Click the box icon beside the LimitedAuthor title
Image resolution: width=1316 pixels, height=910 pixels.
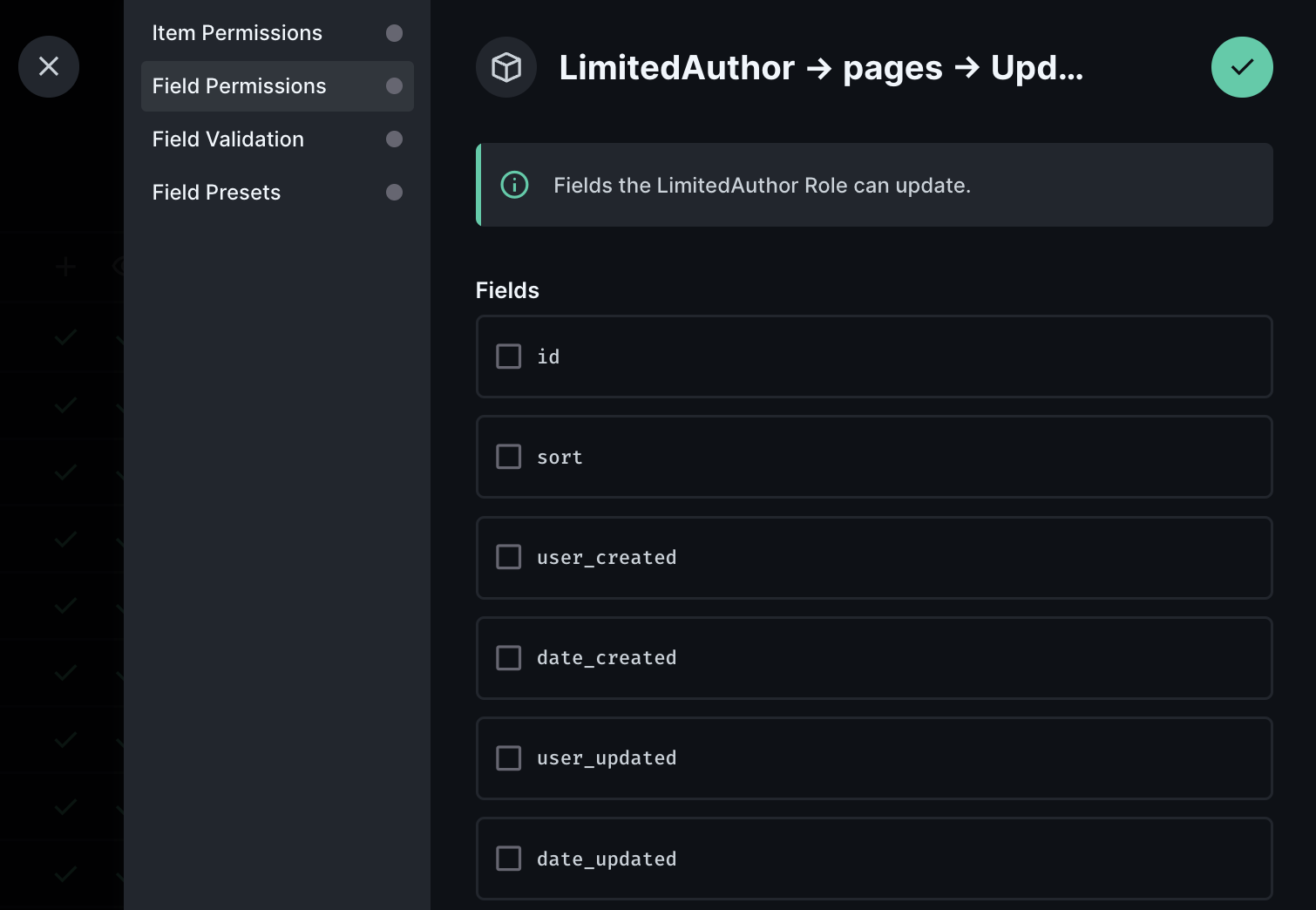[506, 67]
